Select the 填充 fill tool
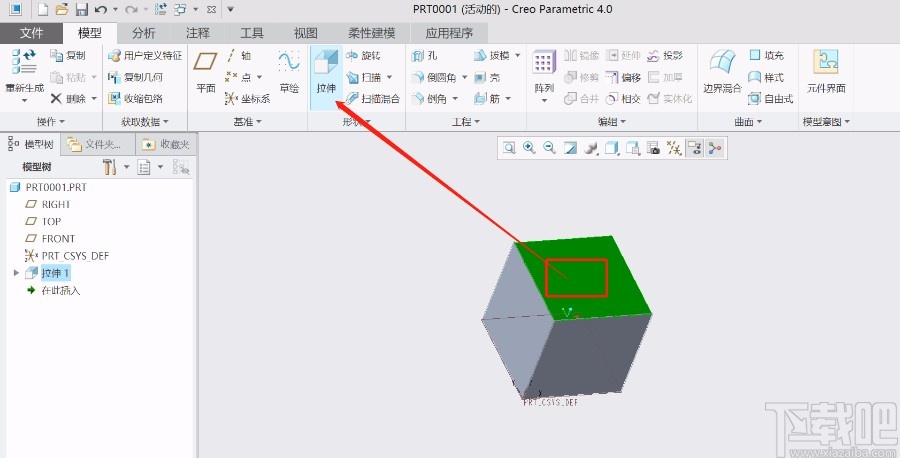The width and height of the screenshot is (900, 458). click(x=766, y=56)
